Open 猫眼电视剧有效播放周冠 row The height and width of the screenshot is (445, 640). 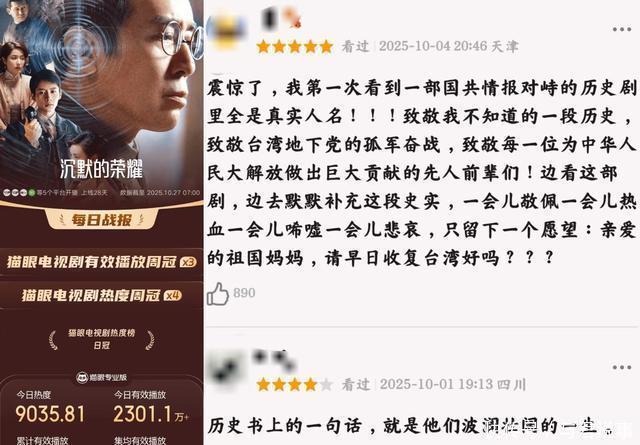point(101,262)
